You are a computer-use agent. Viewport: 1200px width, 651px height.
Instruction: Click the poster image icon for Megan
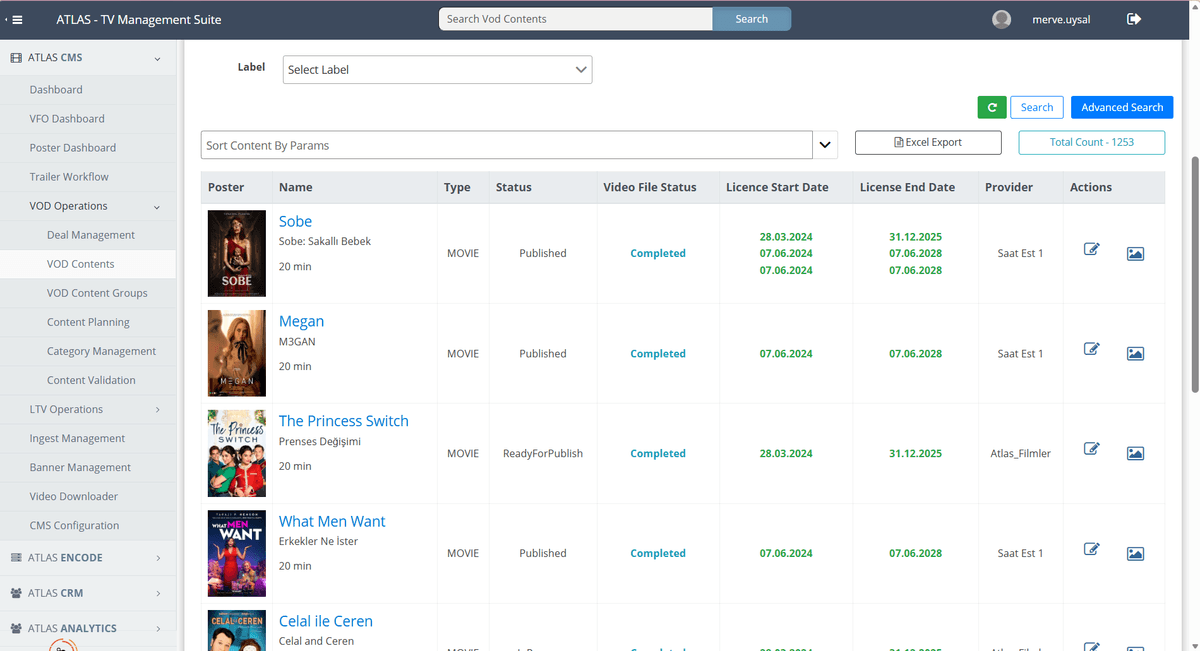(x=1135, y=353)
